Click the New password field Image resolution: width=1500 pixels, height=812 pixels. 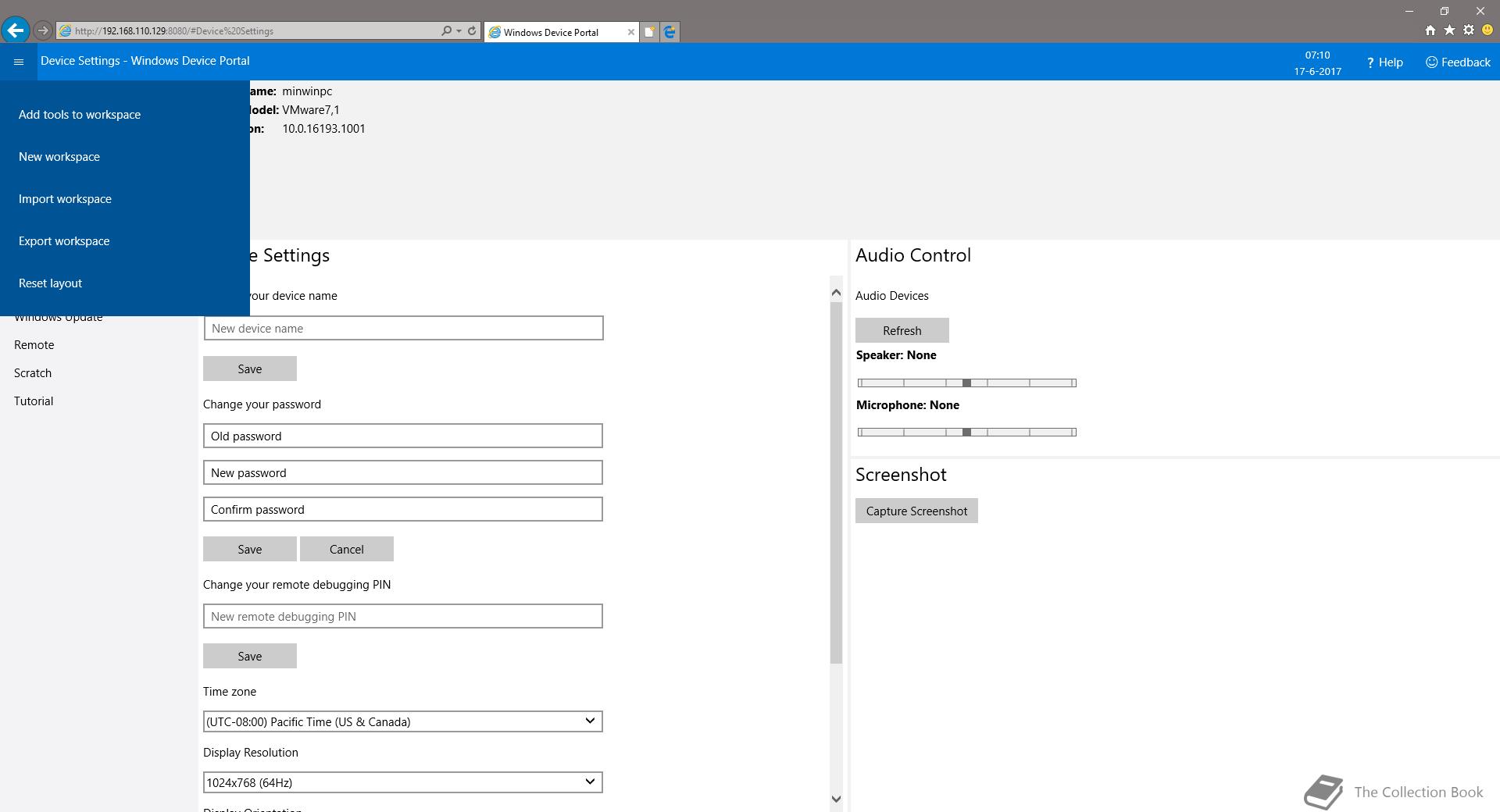(x=403, y=472)
